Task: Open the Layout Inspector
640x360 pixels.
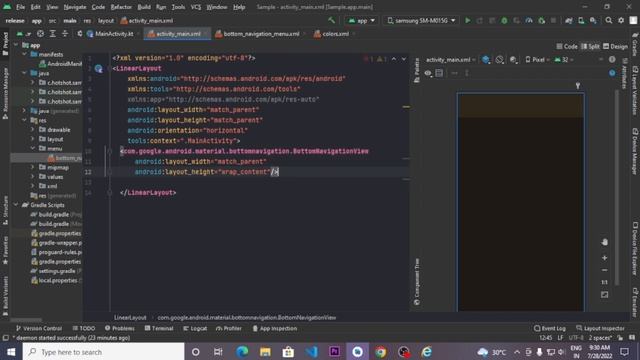Action: coord(600,328)
